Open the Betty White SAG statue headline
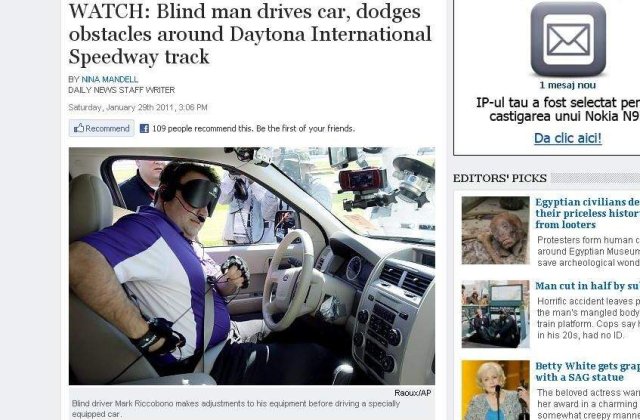Viewport: 640px width, 420px height. pyautogui.click(x=588, y=371)
